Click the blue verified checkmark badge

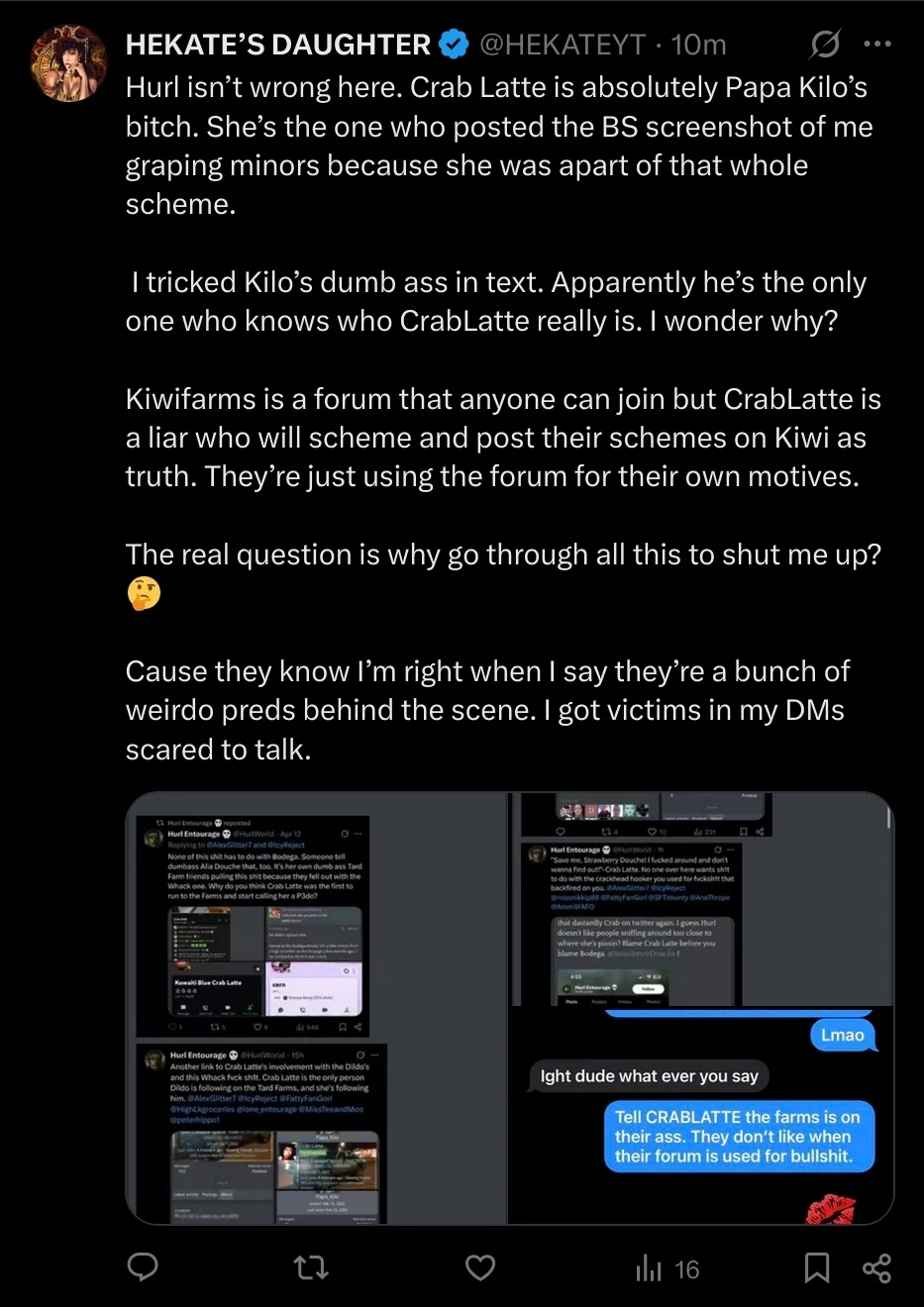coord(454,45)
